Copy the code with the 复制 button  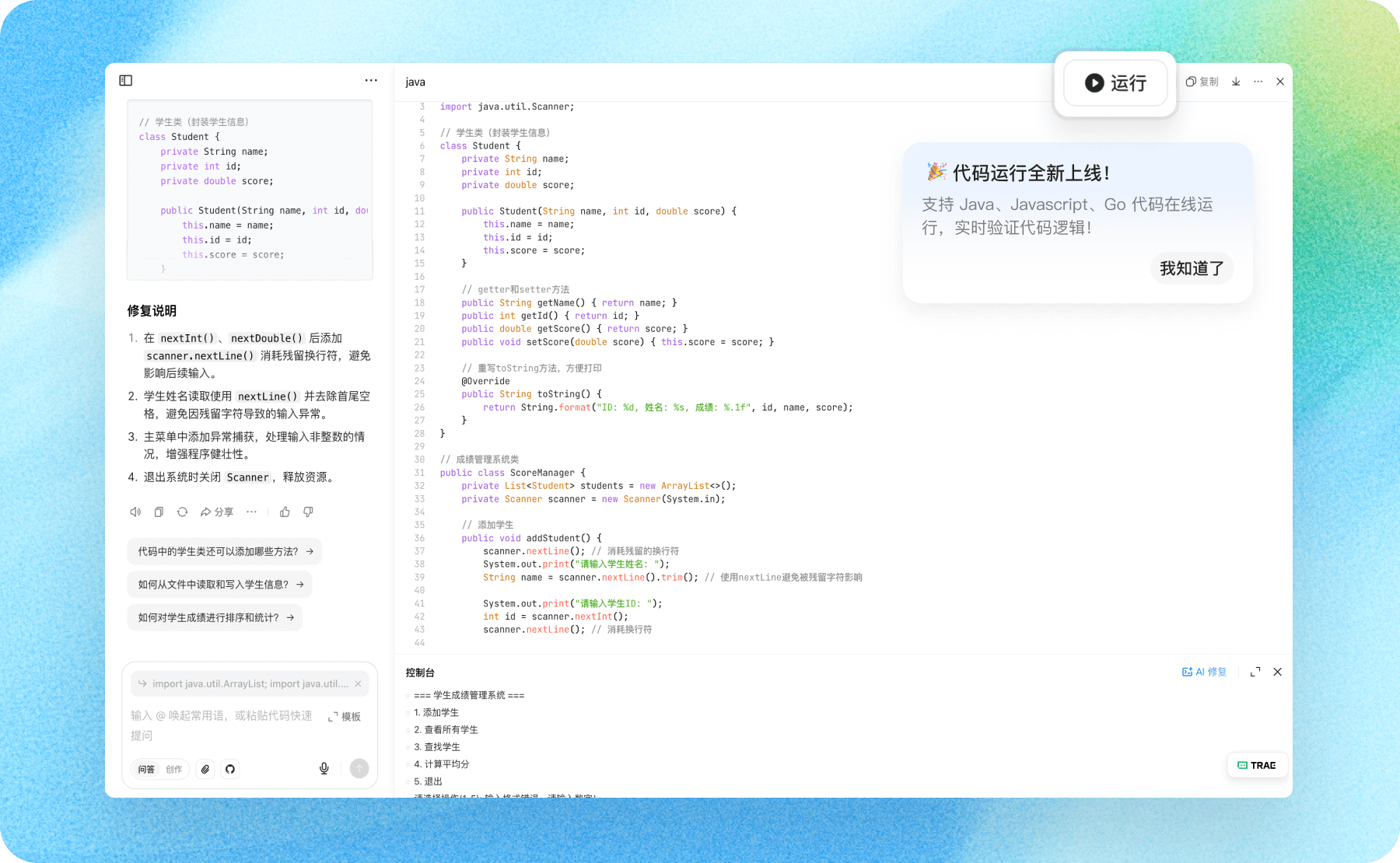[1202, 82]
